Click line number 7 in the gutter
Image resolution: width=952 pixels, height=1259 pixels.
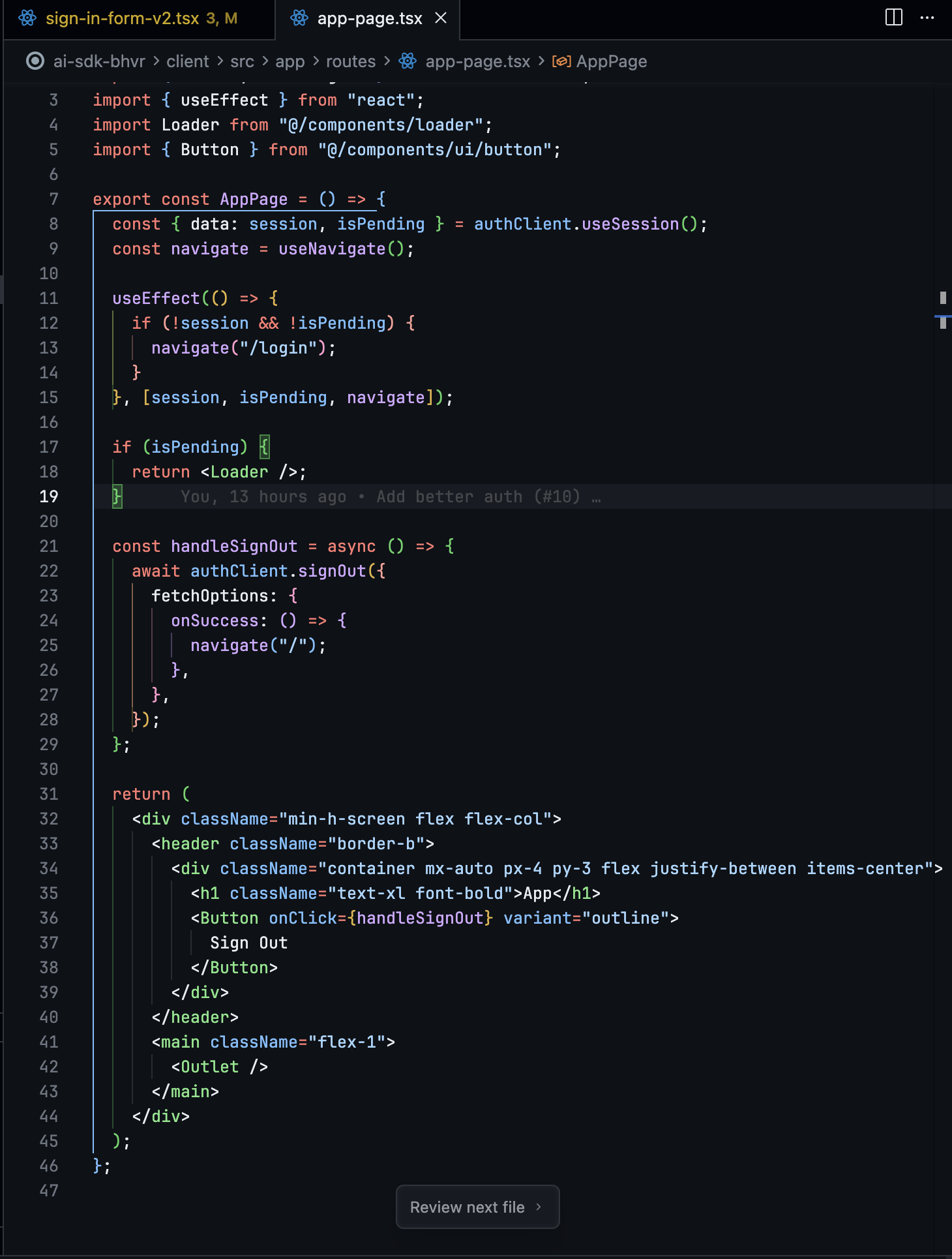53,200
